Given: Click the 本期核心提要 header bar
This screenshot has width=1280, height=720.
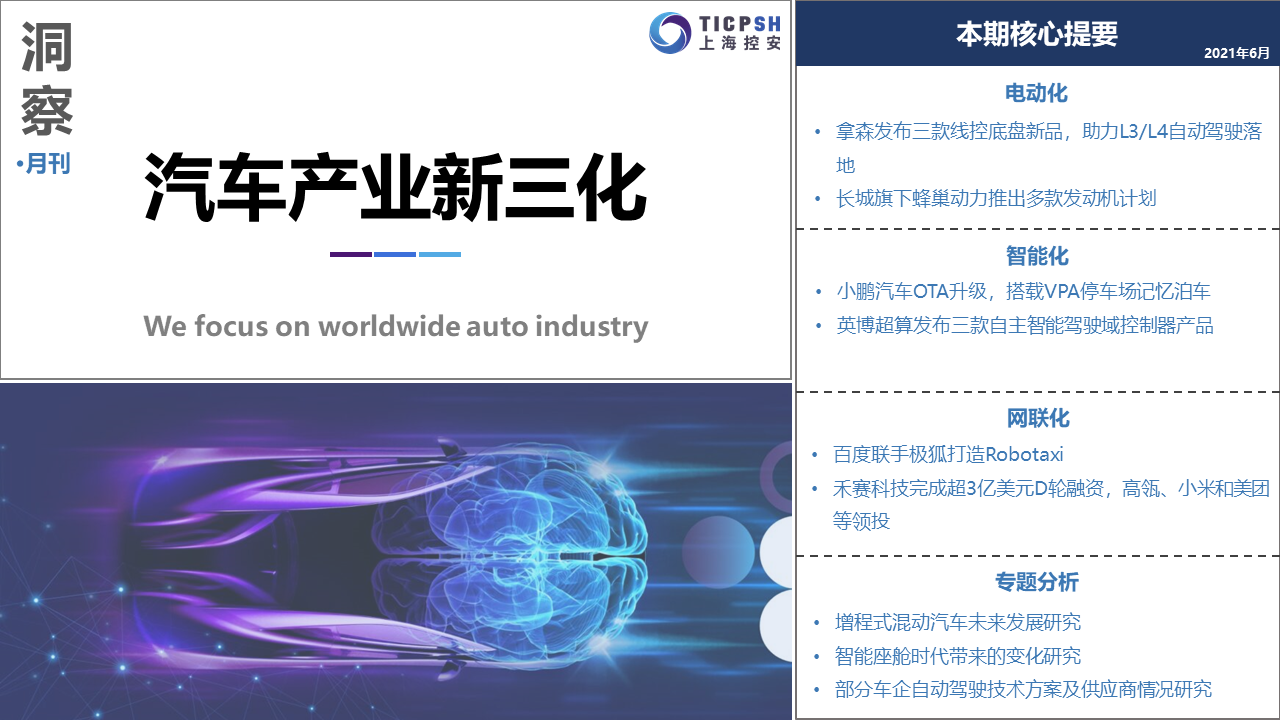Looking at the screenshot, I should pyautogui.click(x=1037, y=34).
